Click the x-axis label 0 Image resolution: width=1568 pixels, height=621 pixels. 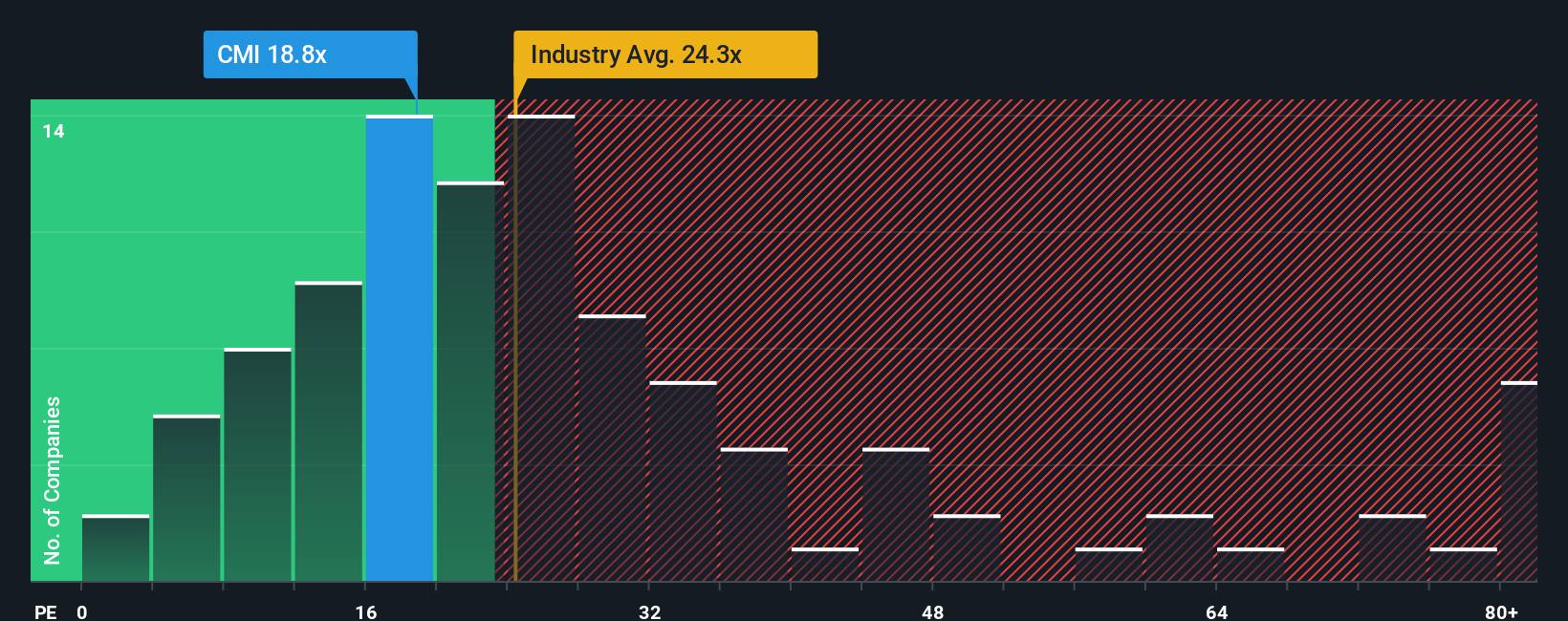[x=82, y=611]
